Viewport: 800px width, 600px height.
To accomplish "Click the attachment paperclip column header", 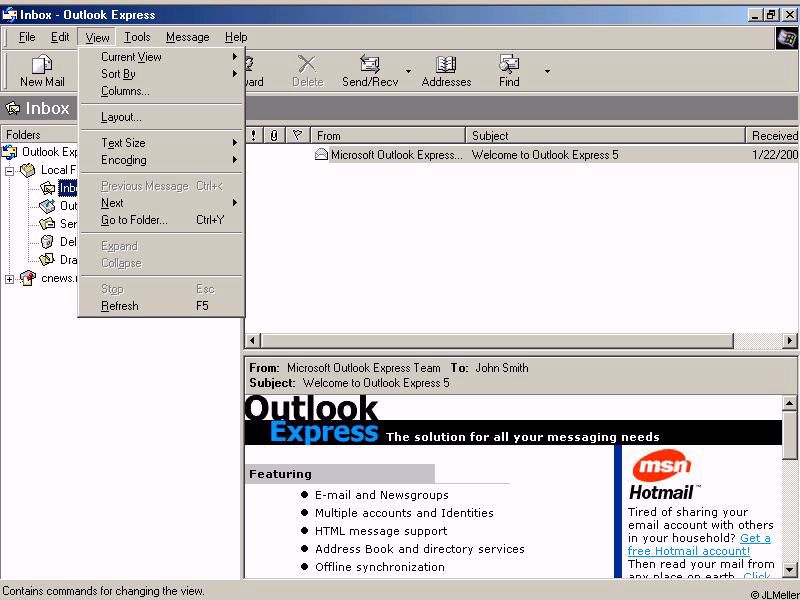I will 274,135.
